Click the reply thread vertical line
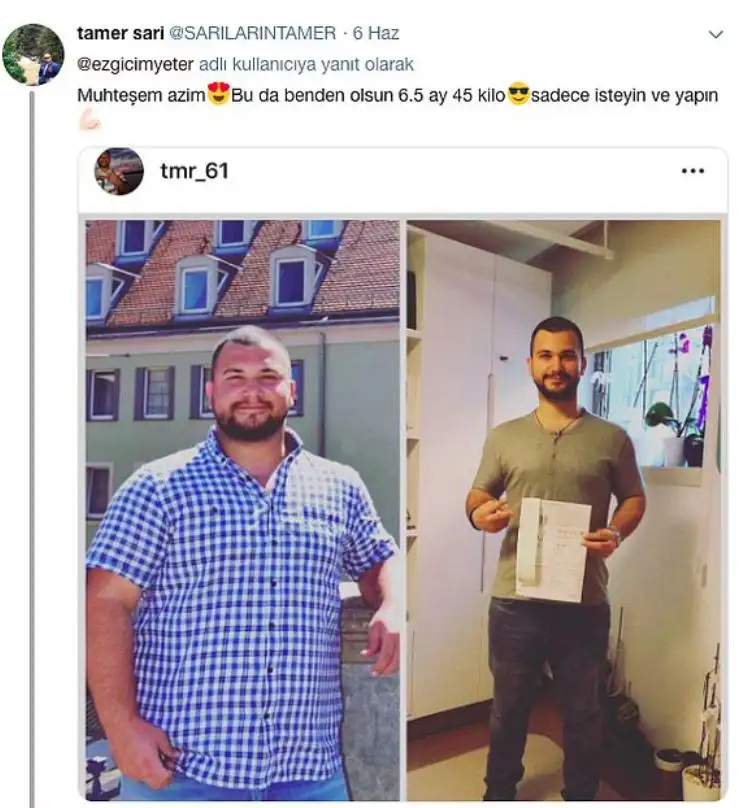 coord(32,448)
